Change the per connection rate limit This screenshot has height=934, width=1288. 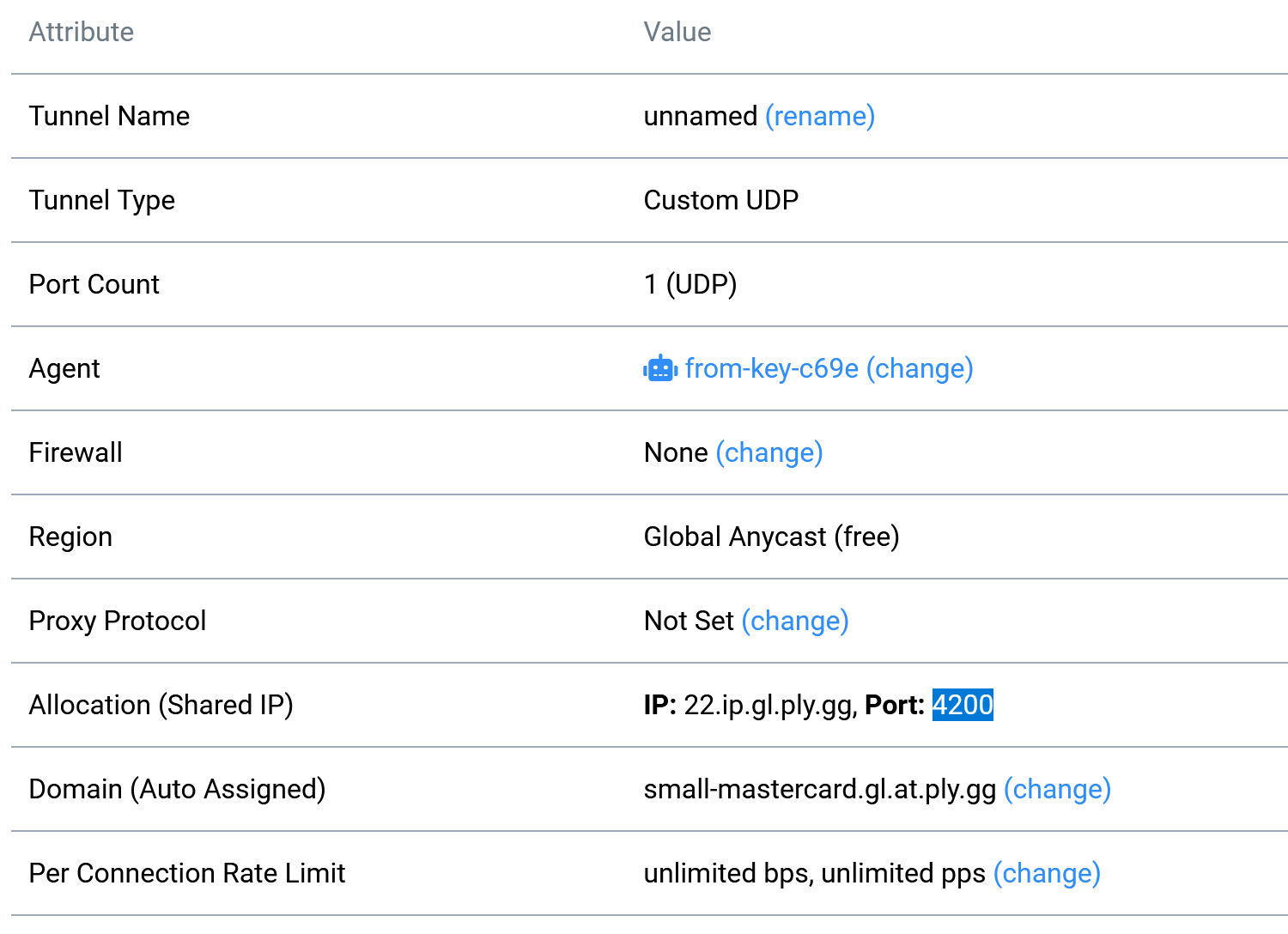[x=1047, y=873]
